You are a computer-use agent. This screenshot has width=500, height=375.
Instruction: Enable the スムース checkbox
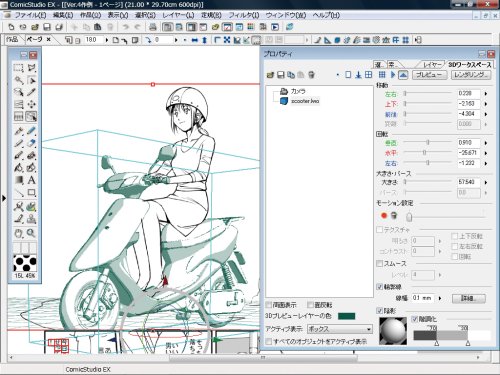[379, 263]
